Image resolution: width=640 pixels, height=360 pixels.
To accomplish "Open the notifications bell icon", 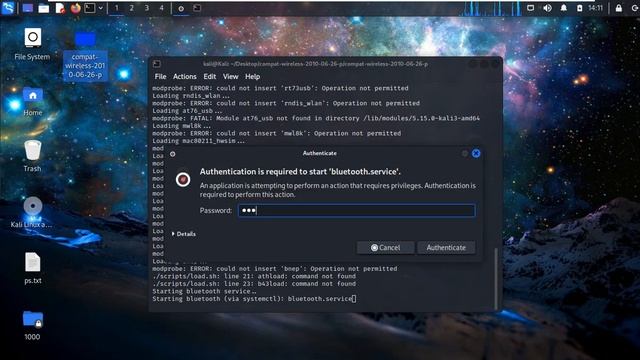I will click(563, 8).
